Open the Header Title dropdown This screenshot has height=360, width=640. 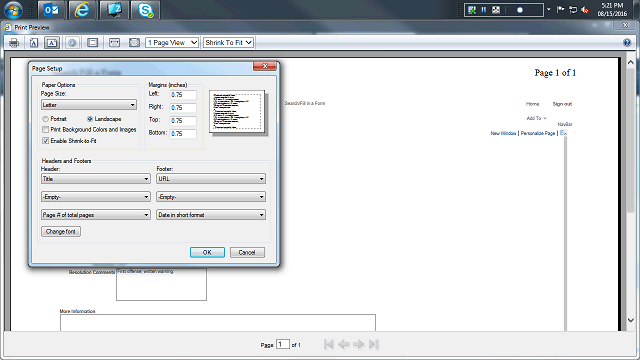pyautogui.click(x=96, y=179)
